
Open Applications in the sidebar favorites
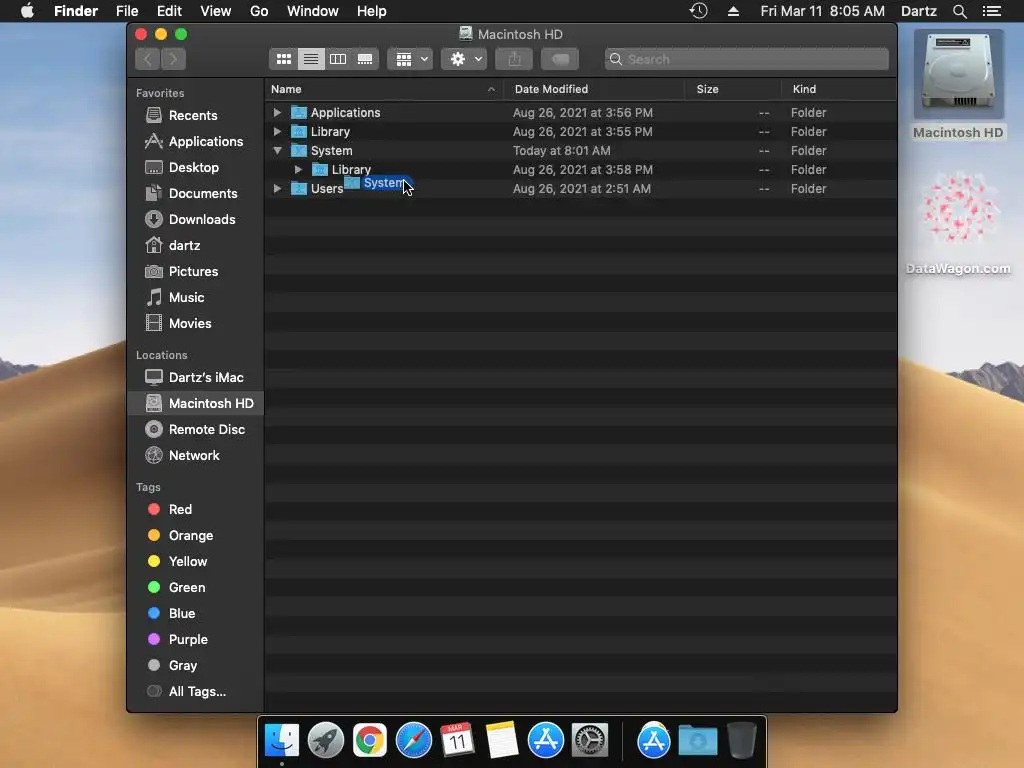(195, 142)
